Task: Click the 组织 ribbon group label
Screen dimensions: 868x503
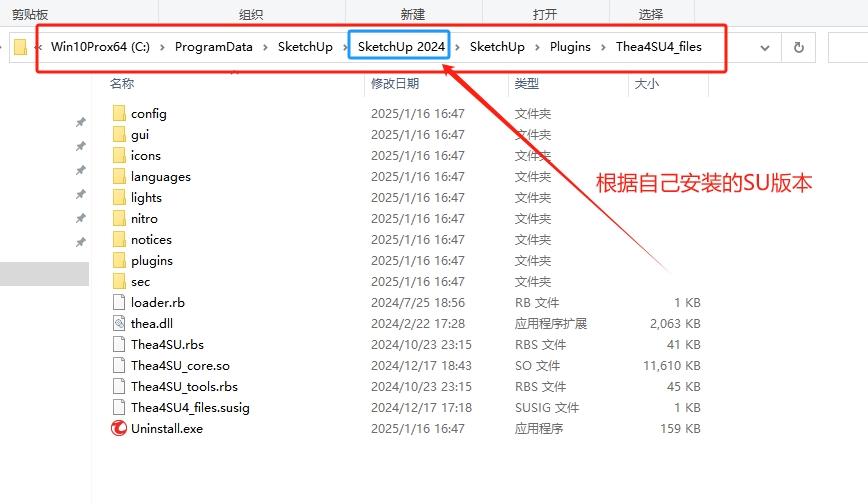Action: [x=251, y=15]
